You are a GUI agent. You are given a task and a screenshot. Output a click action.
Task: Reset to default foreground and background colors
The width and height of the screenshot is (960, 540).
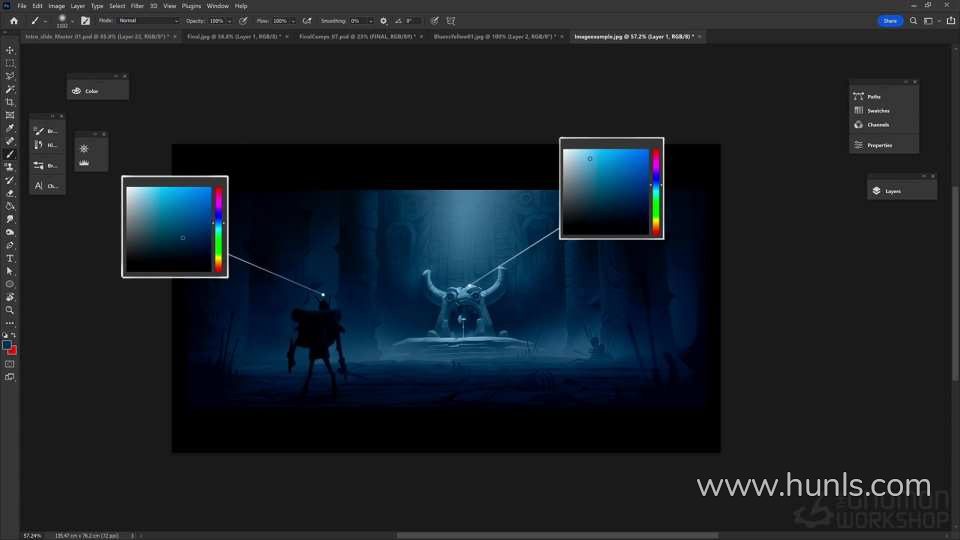tap(5, 336)
